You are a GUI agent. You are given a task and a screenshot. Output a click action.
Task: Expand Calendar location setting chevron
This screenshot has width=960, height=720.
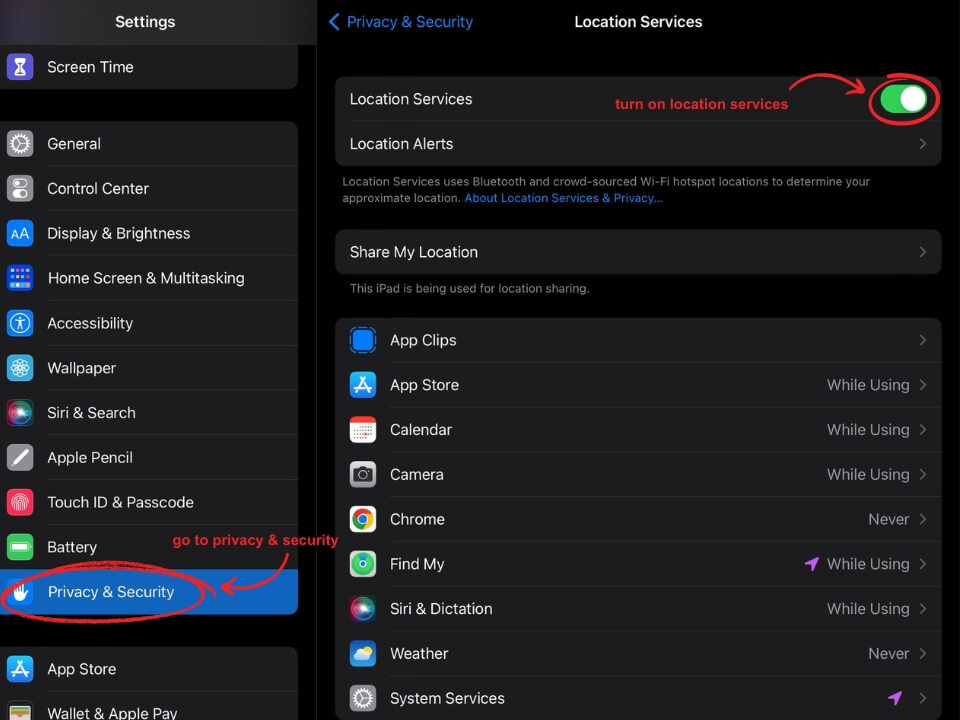click(923, 430)
